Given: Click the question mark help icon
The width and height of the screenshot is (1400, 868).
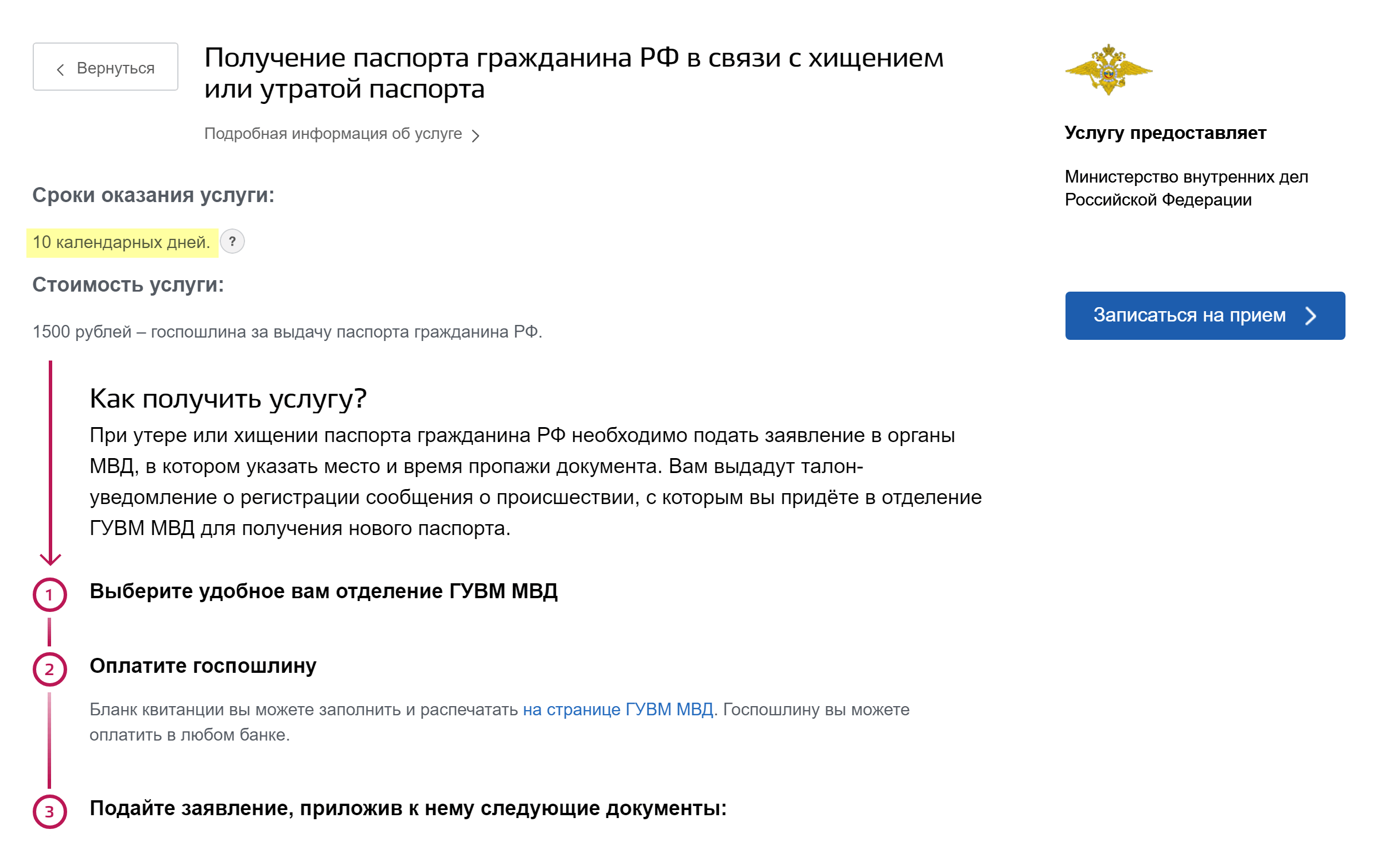Looking at the screenshot, I should [232, 242].
